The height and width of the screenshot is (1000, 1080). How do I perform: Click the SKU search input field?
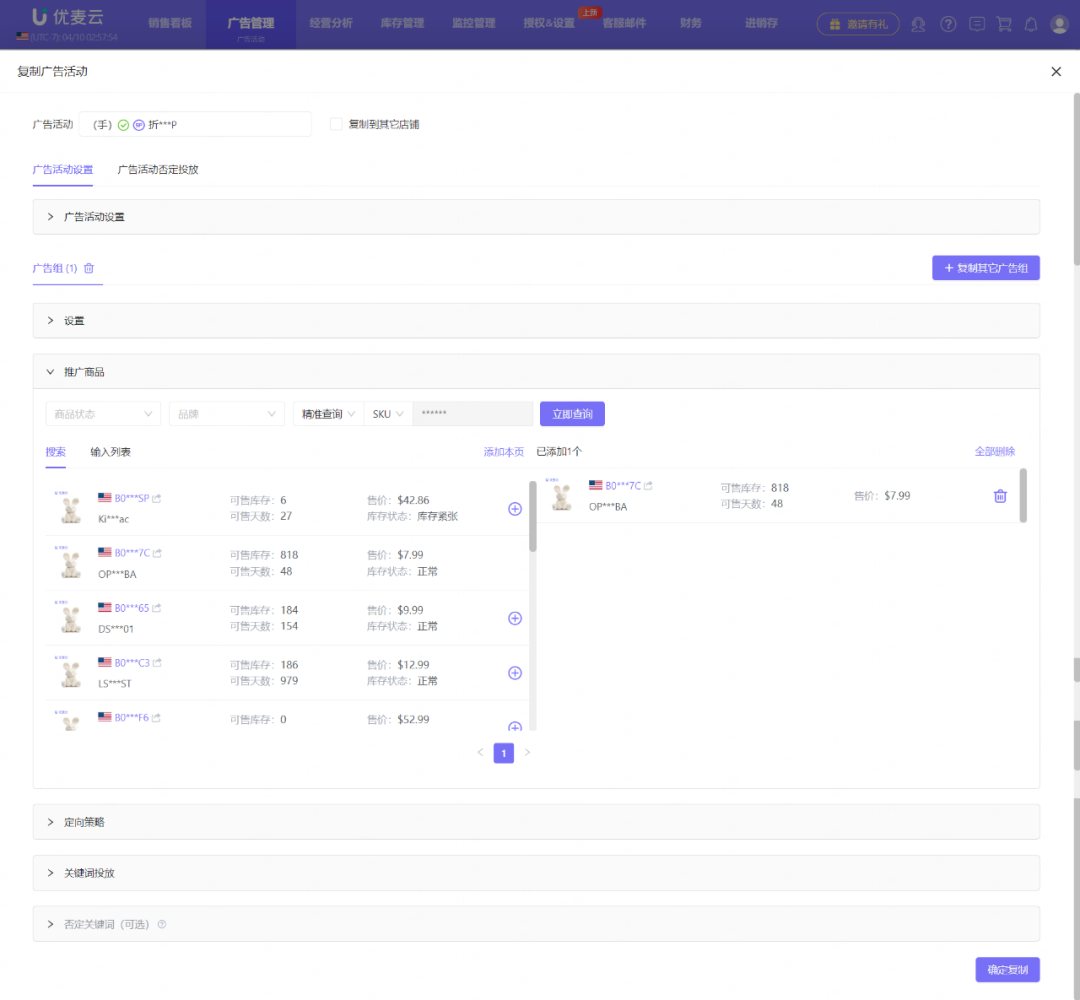point(472,414)
